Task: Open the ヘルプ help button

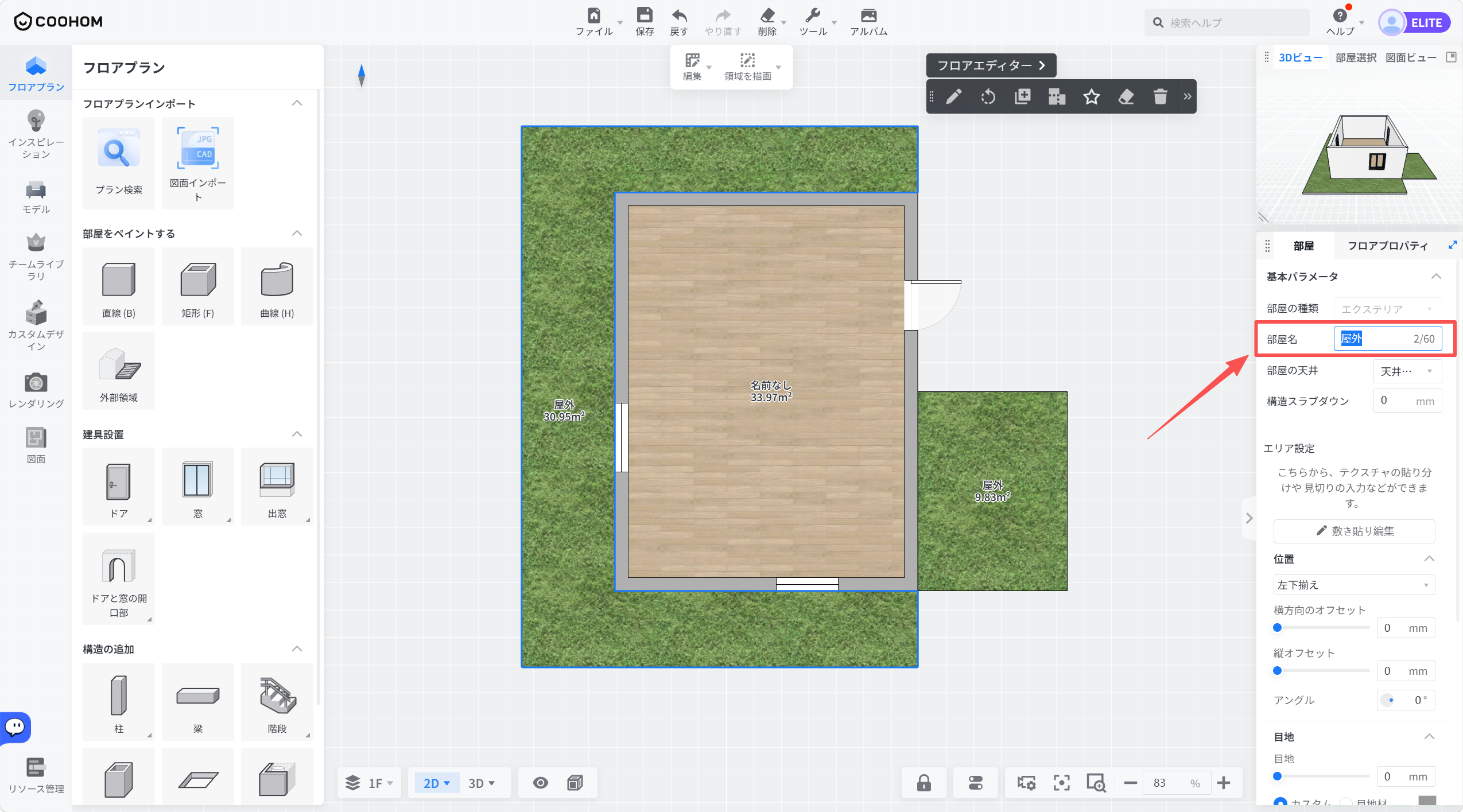Action: [x=1340, y=21]
